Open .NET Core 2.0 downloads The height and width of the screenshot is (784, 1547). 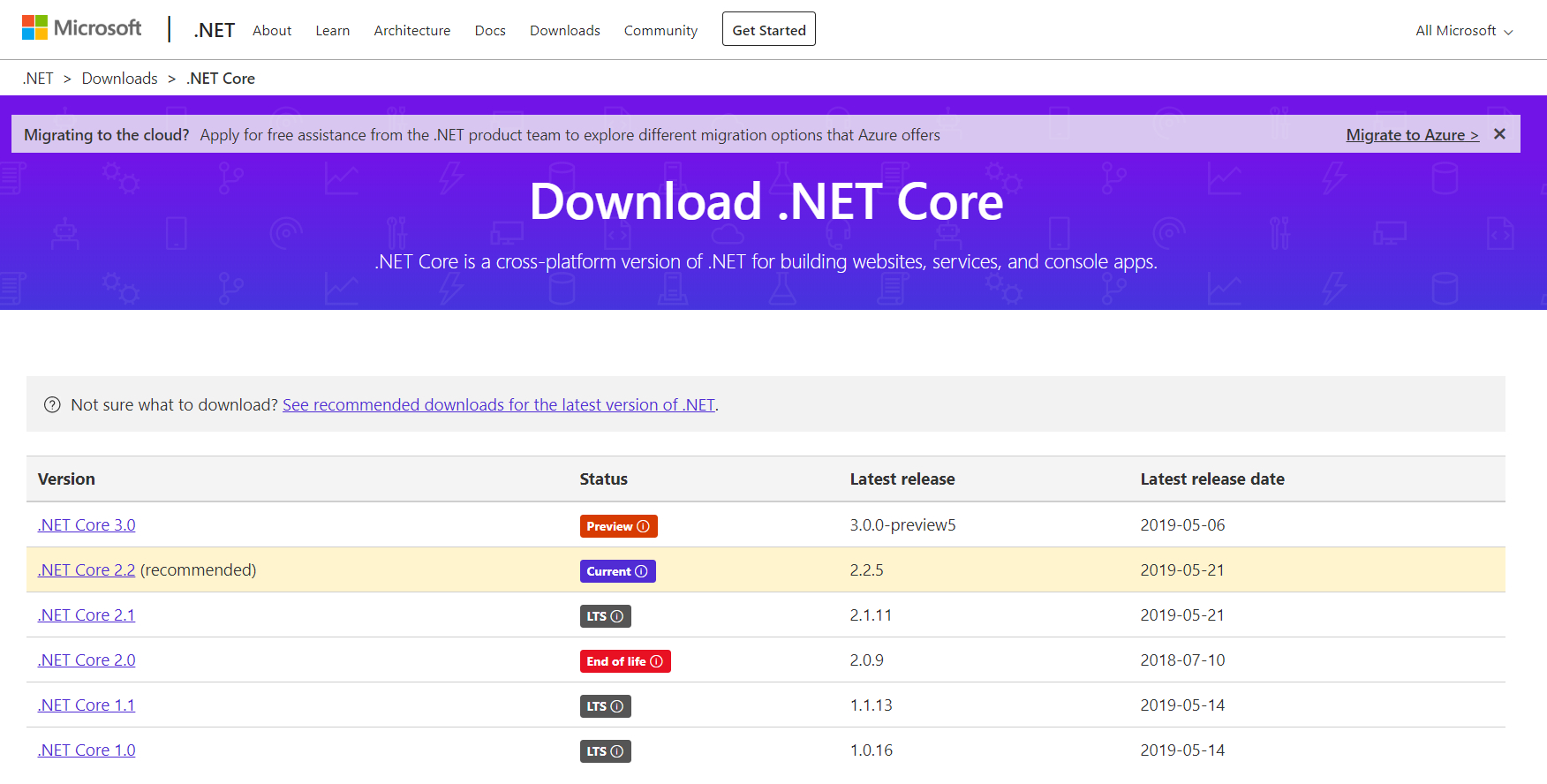[x=87, y=660]
